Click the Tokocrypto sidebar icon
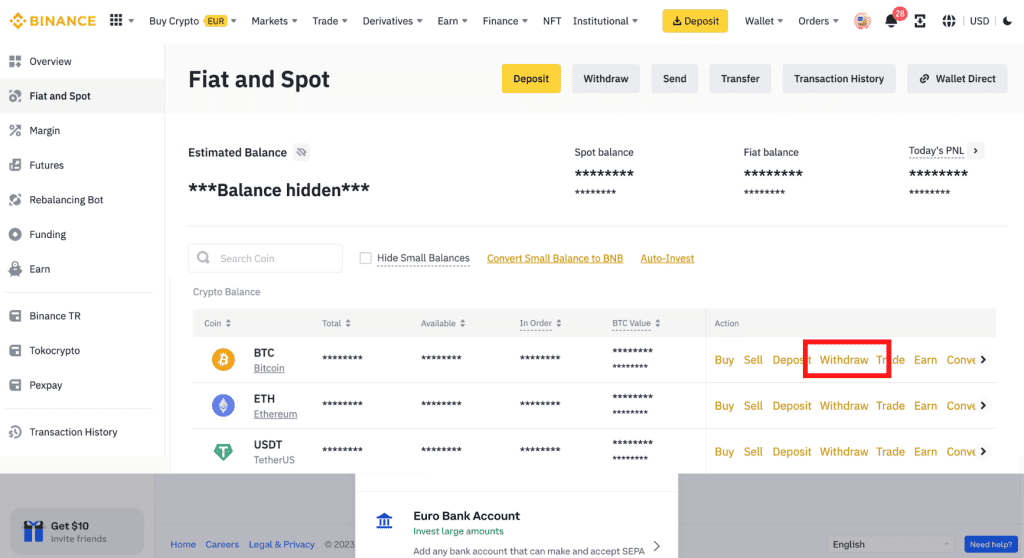Viewport: 1024px width, 558px height. (x=15, y=350)
